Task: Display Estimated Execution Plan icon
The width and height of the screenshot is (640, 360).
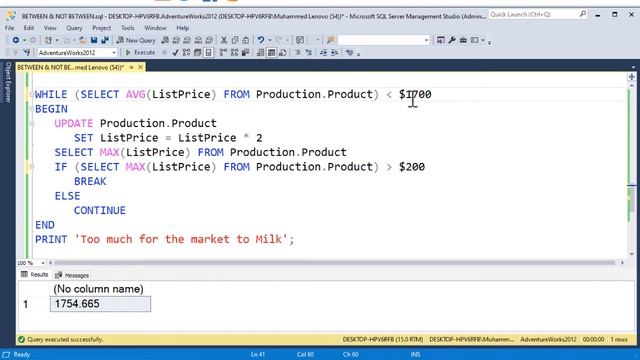Action: pos(186,53)
